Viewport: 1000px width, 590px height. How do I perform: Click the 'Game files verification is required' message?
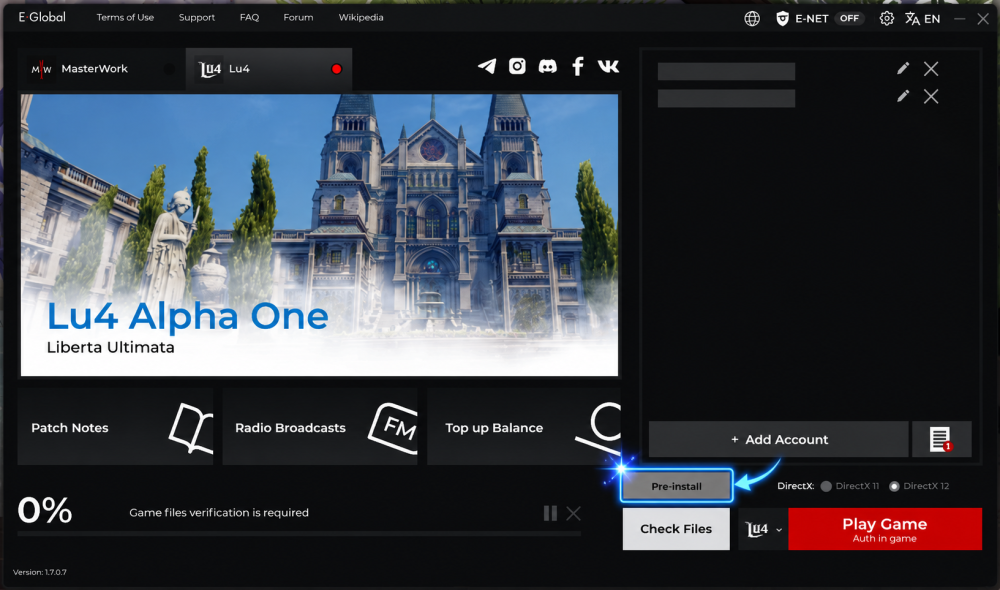[x=219, y=512]
